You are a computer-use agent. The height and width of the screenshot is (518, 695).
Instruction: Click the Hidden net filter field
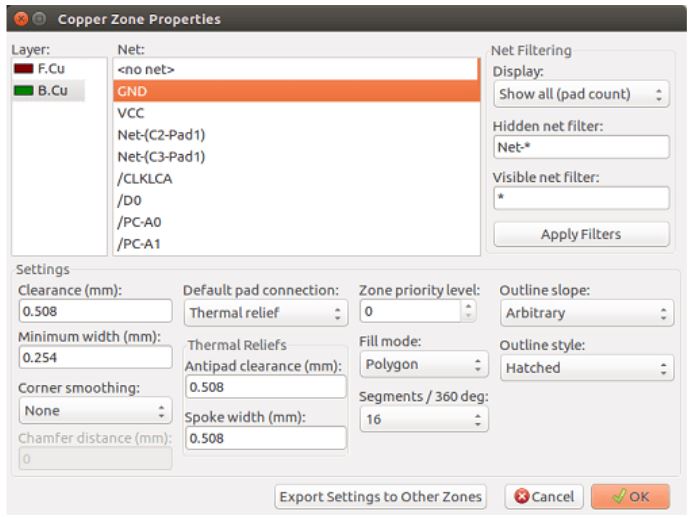click(x=581, y=147)
